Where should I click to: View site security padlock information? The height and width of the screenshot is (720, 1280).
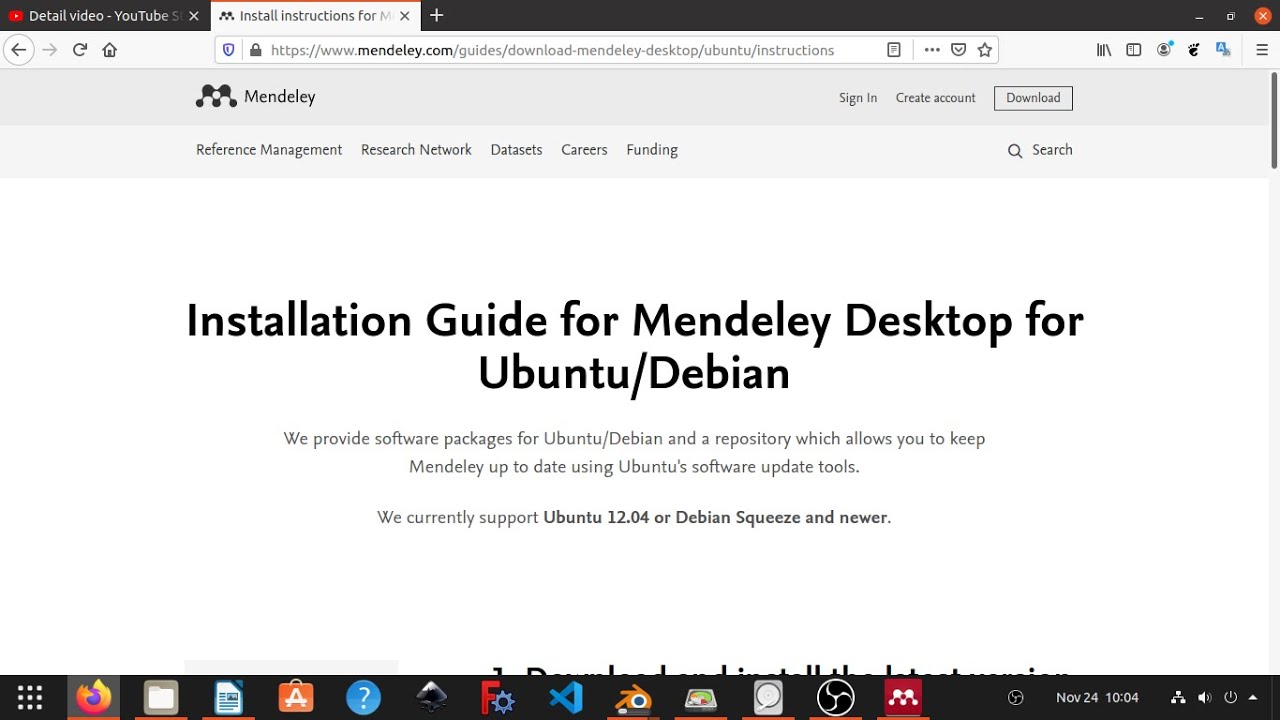255,50
